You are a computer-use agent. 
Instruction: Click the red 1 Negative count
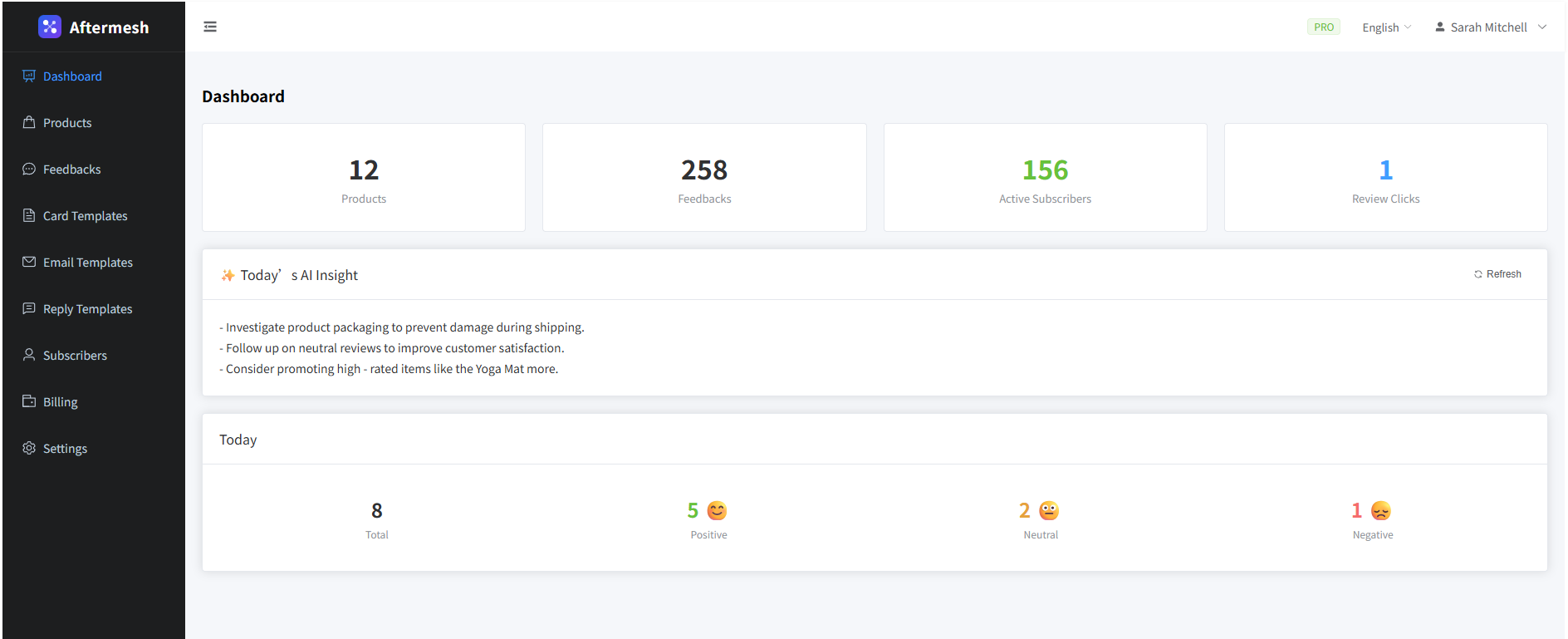point(1357,510)
